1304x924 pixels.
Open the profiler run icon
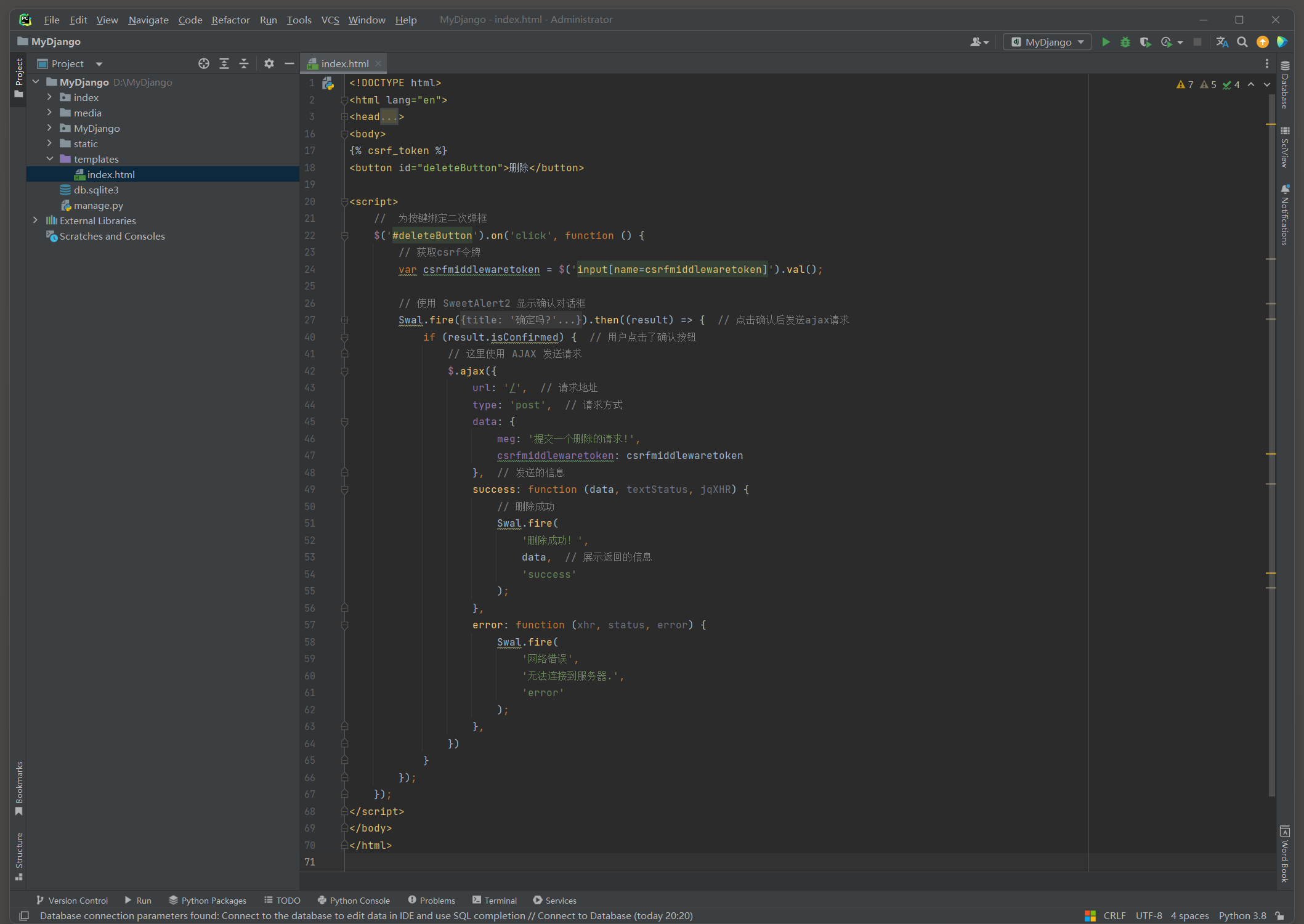coord(1167,42)
